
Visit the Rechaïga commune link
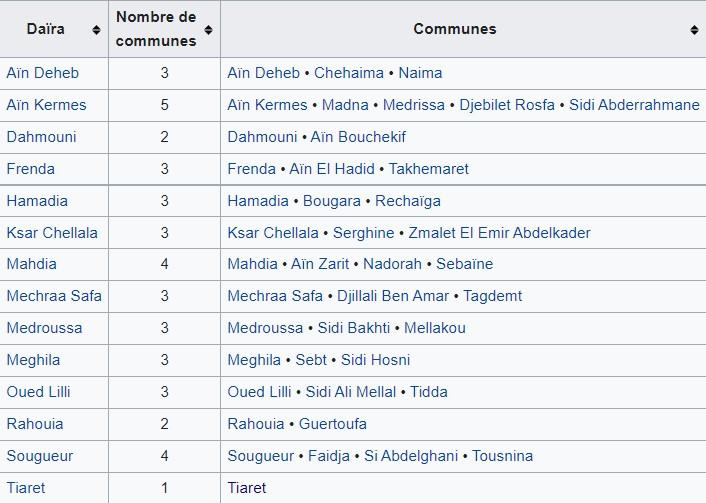408,201
